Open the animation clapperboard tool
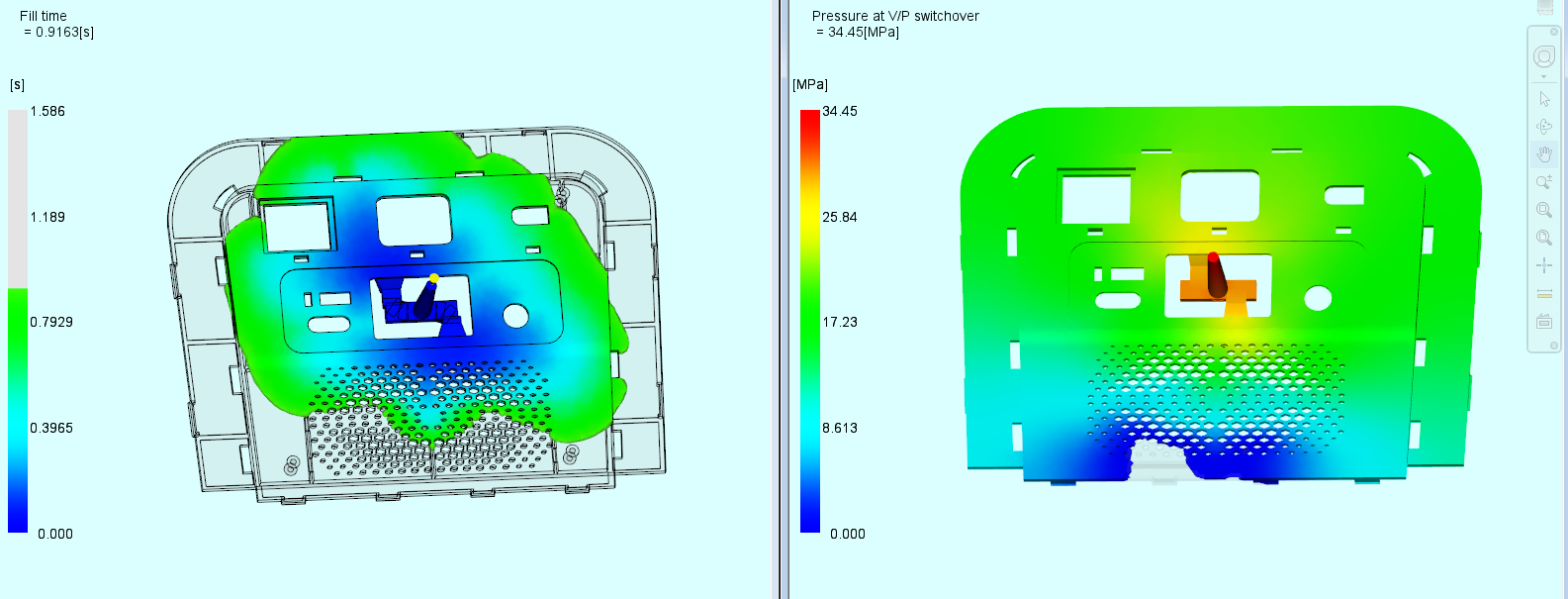This screenshot has width=1568, height=599. (1544, 321)
